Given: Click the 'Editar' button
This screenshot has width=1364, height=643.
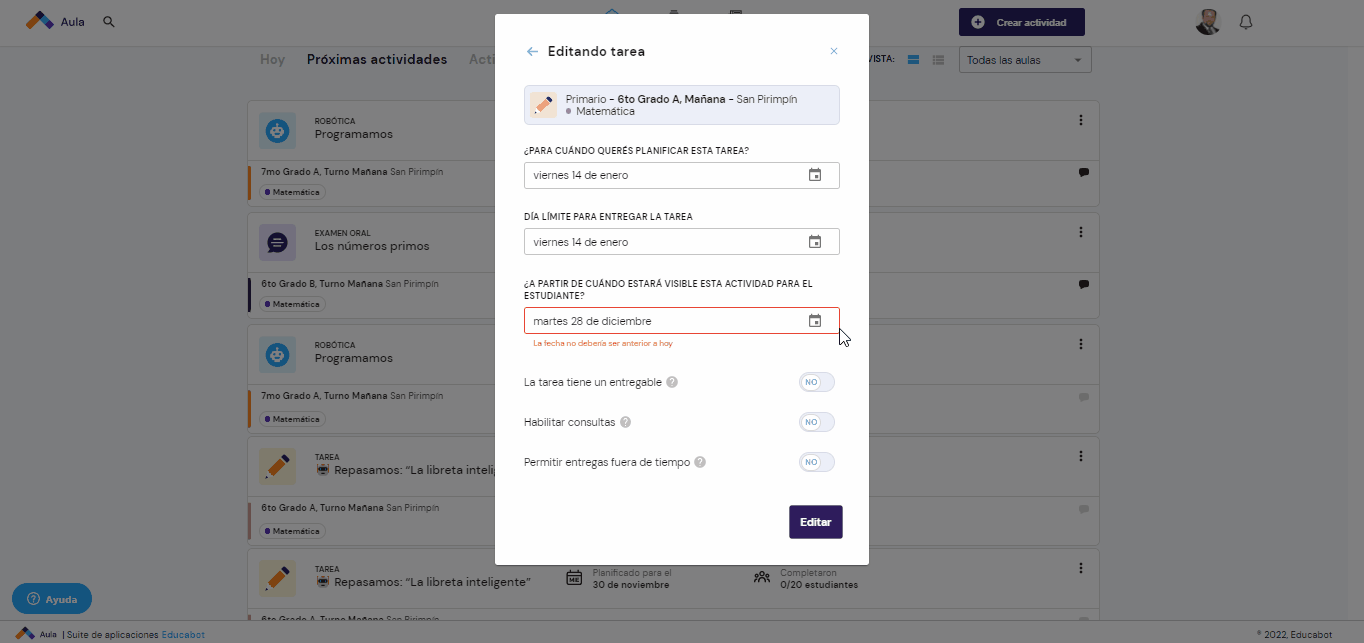Looking at the screenshot, I should 816,522.
